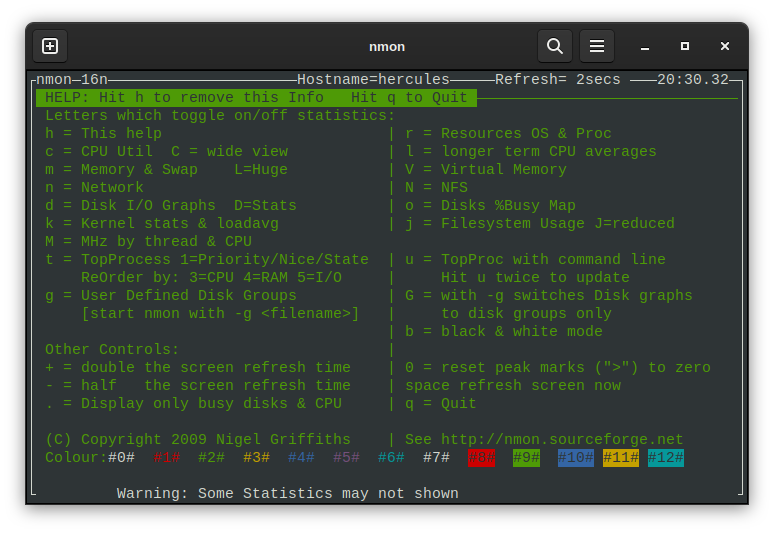Click the 'Refresh= 2secs' header text
This screenshot has width=774, height=533.
[x=557, y=79]
